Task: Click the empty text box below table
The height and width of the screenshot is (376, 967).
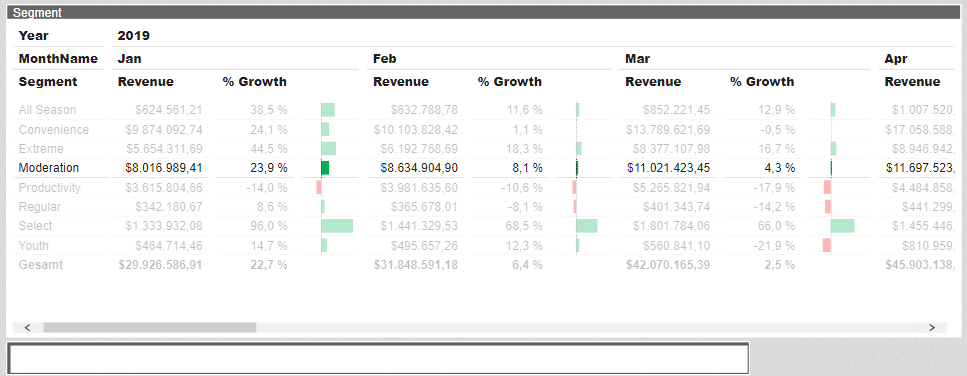Action: coord(378,358)
